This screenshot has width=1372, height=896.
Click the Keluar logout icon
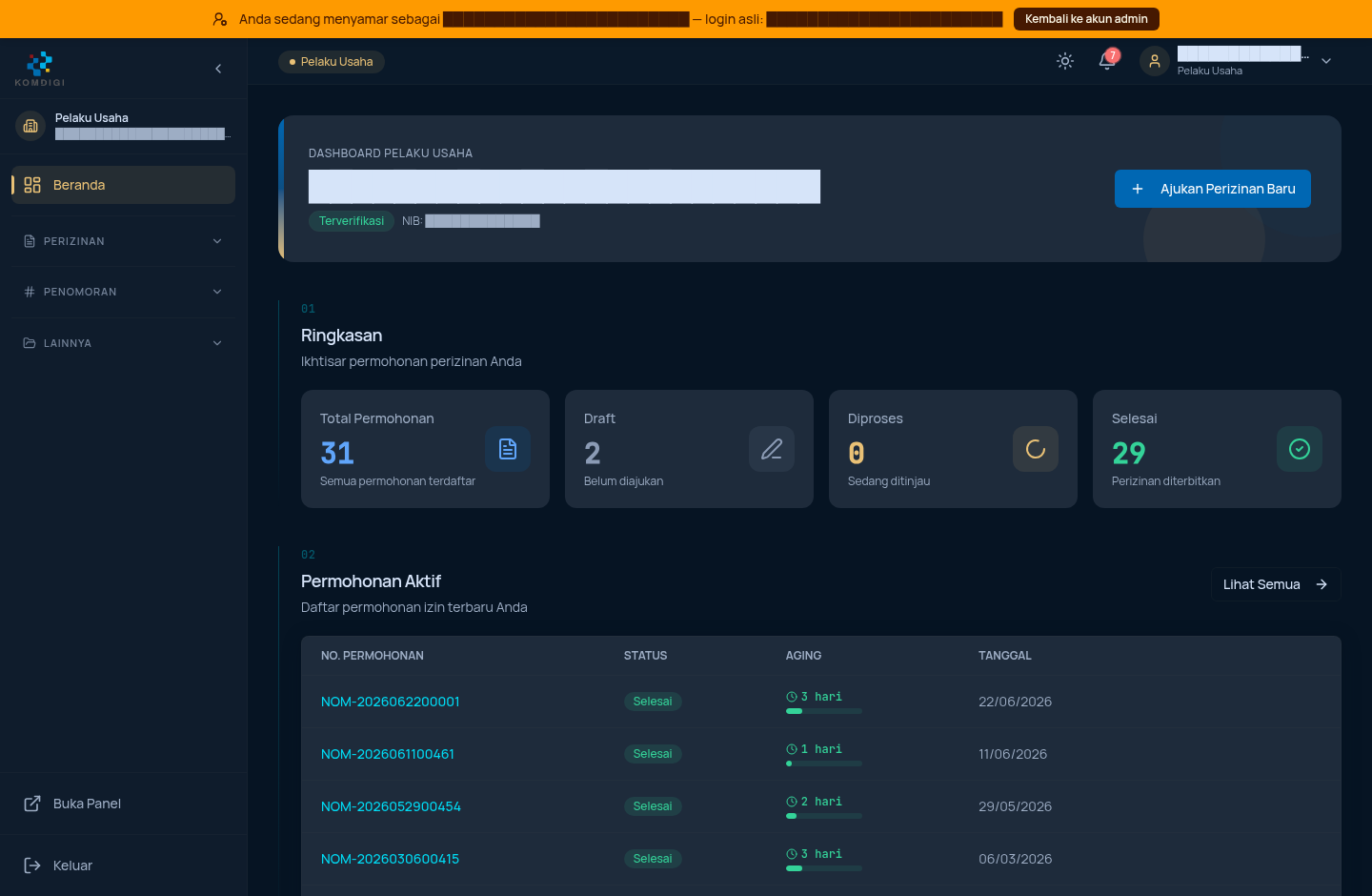pyautogui.click(x=32, y=865)
